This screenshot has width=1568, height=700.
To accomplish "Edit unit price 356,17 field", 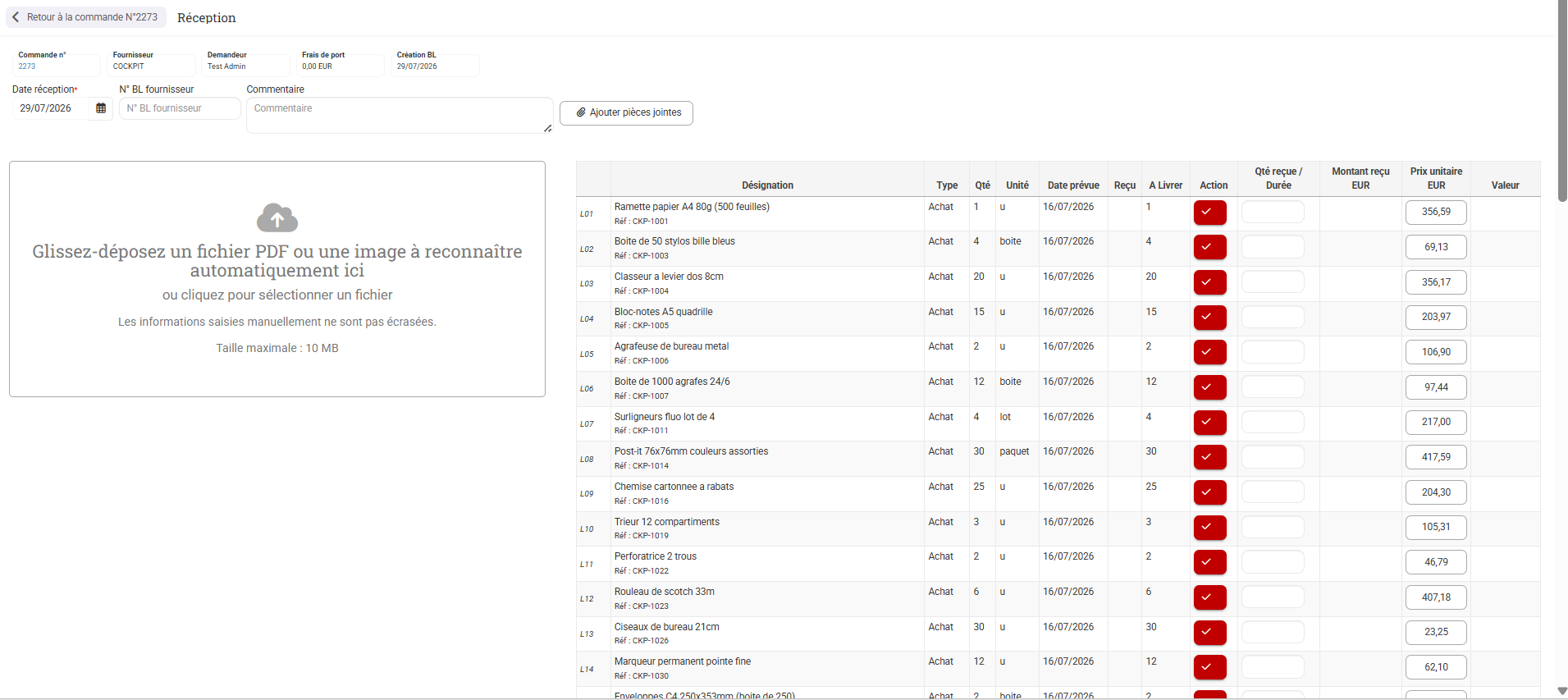I will pyautogui.click(x=1436, y=282).
